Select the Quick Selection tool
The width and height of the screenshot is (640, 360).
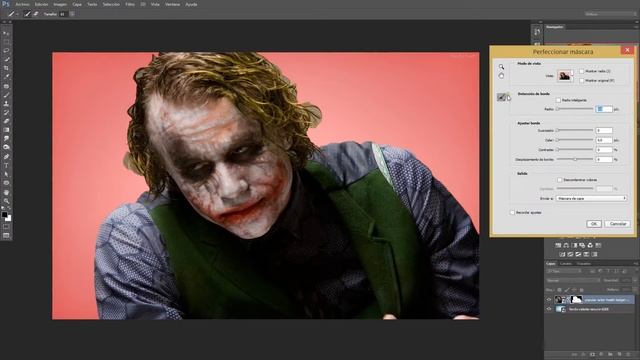tap(6, 60)
